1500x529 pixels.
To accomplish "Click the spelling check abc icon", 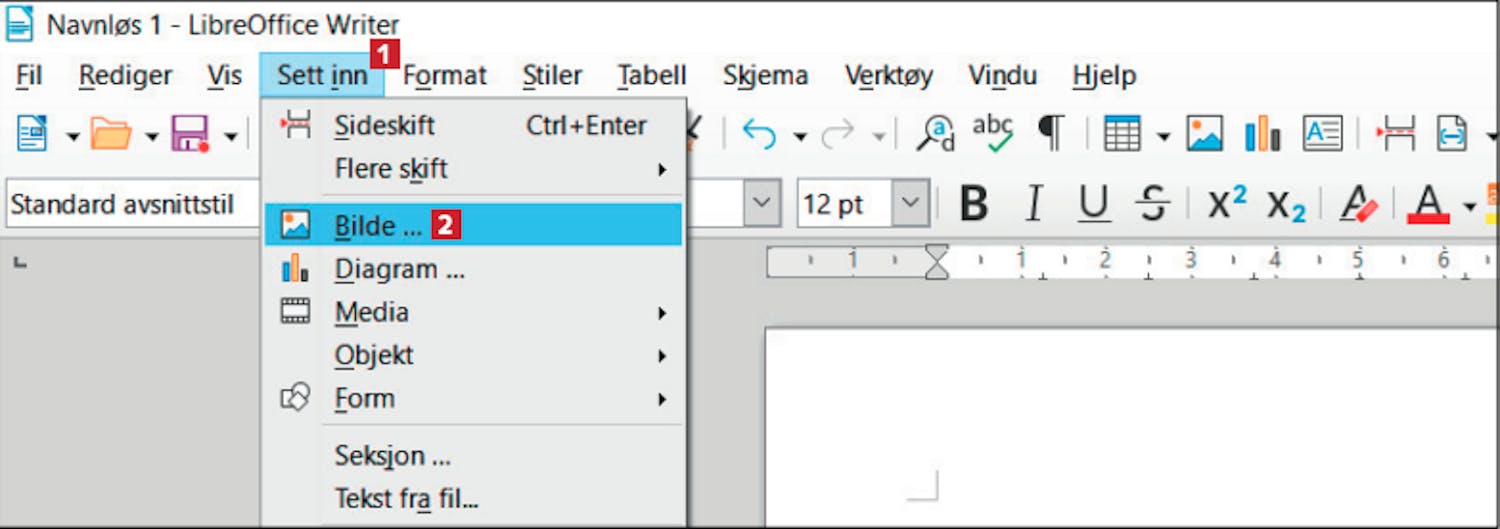I will pyautogui.click(x=993, y=132).
